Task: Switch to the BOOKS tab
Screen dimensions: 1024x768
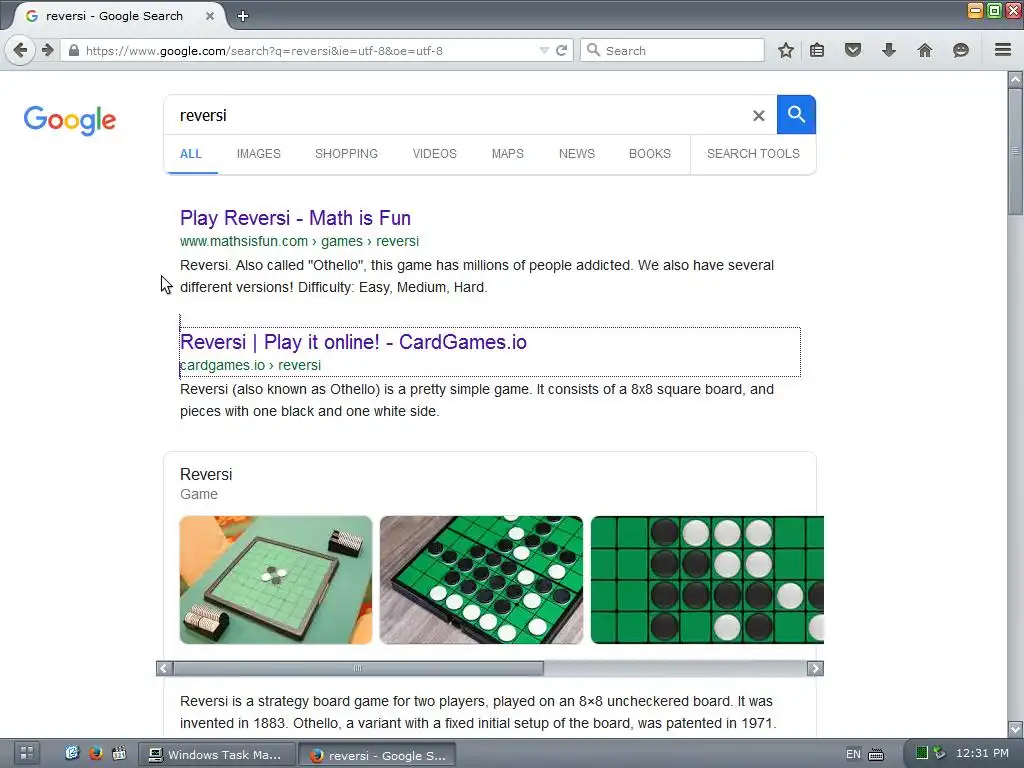Action: tap(650, 154)
